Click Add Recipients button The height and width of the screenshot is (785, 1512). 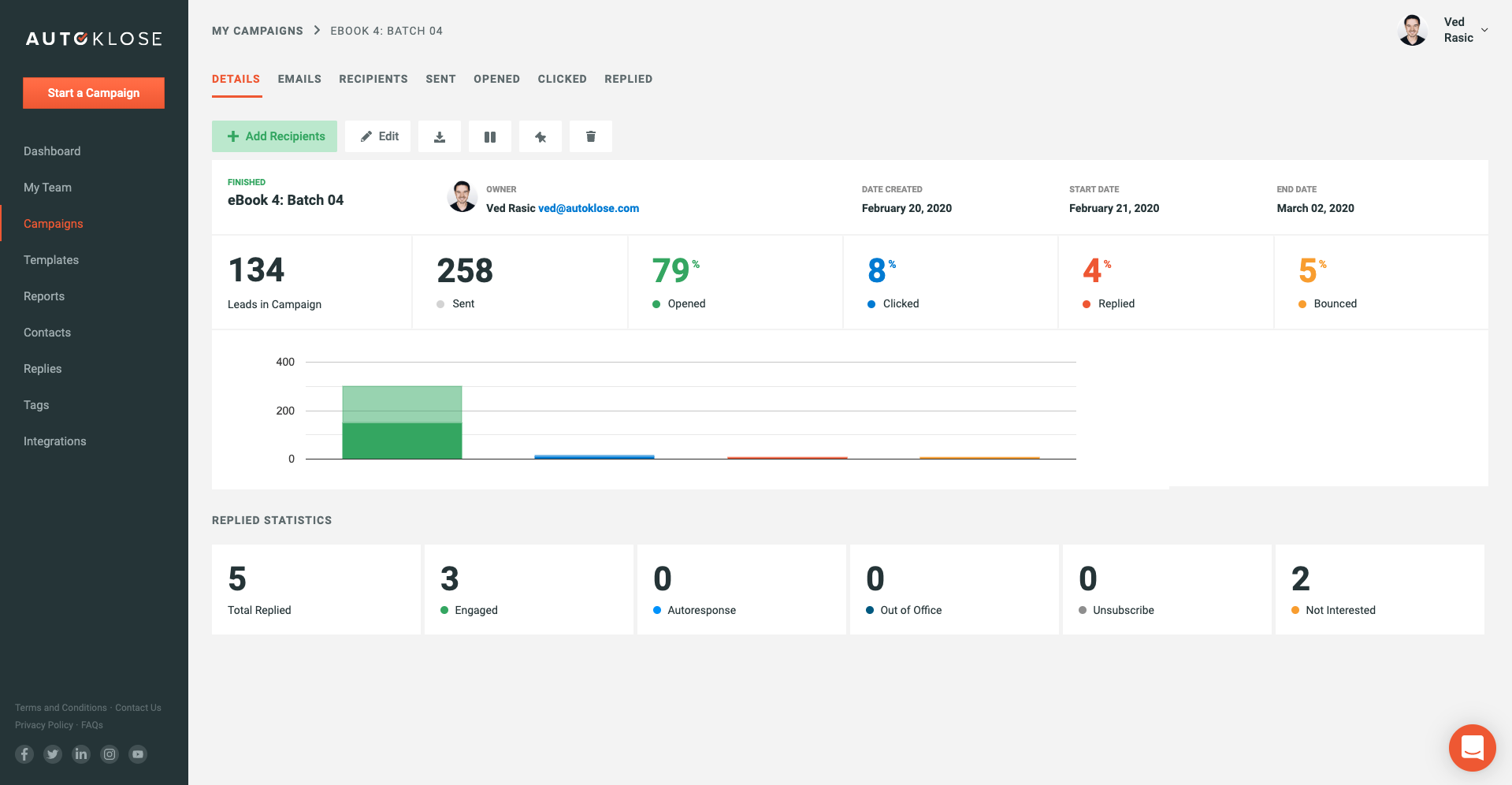click(274, 136)
